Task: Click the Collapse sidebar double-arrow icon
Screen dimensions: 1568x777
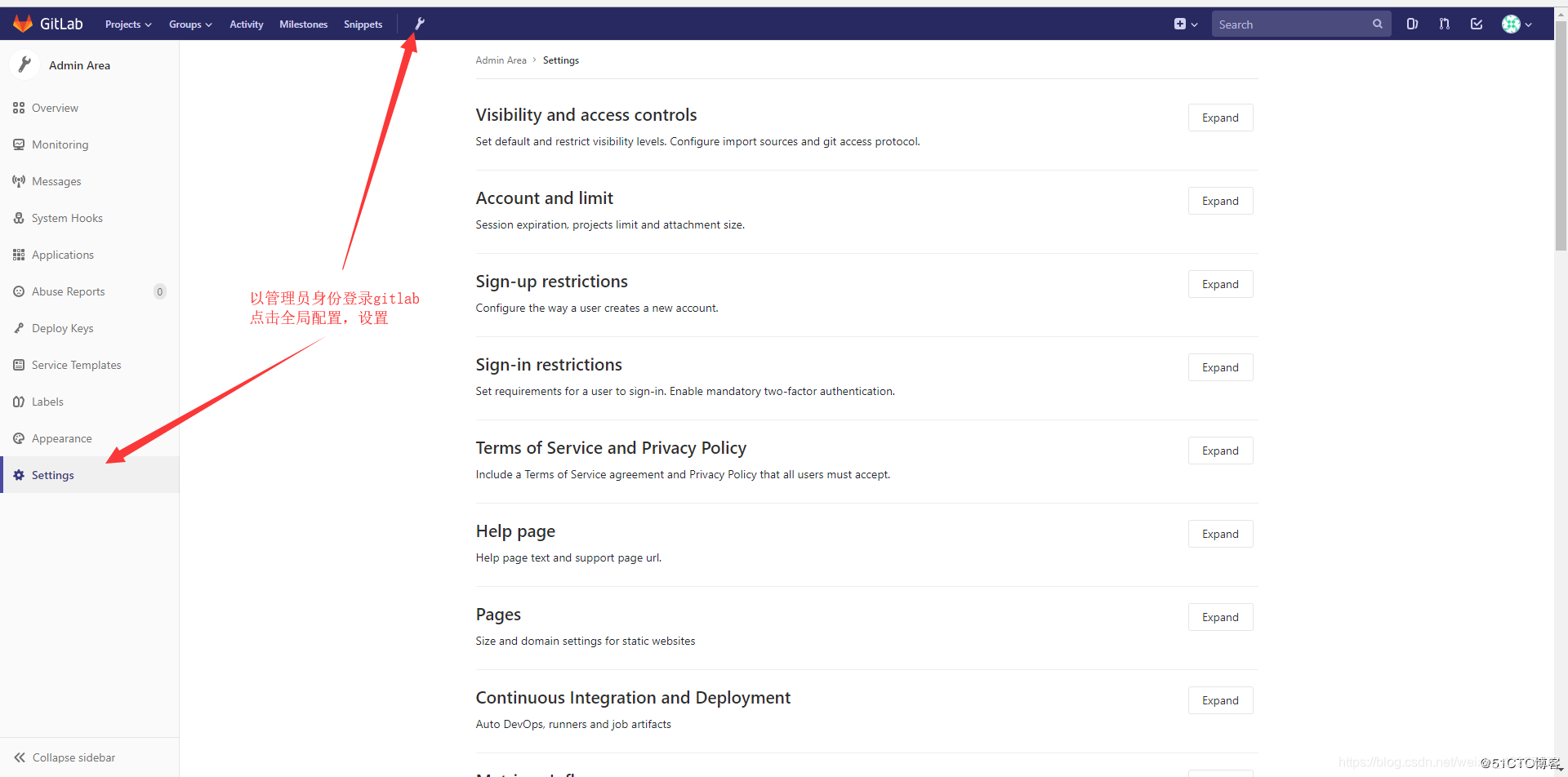Action: click(x=20, y=757)
